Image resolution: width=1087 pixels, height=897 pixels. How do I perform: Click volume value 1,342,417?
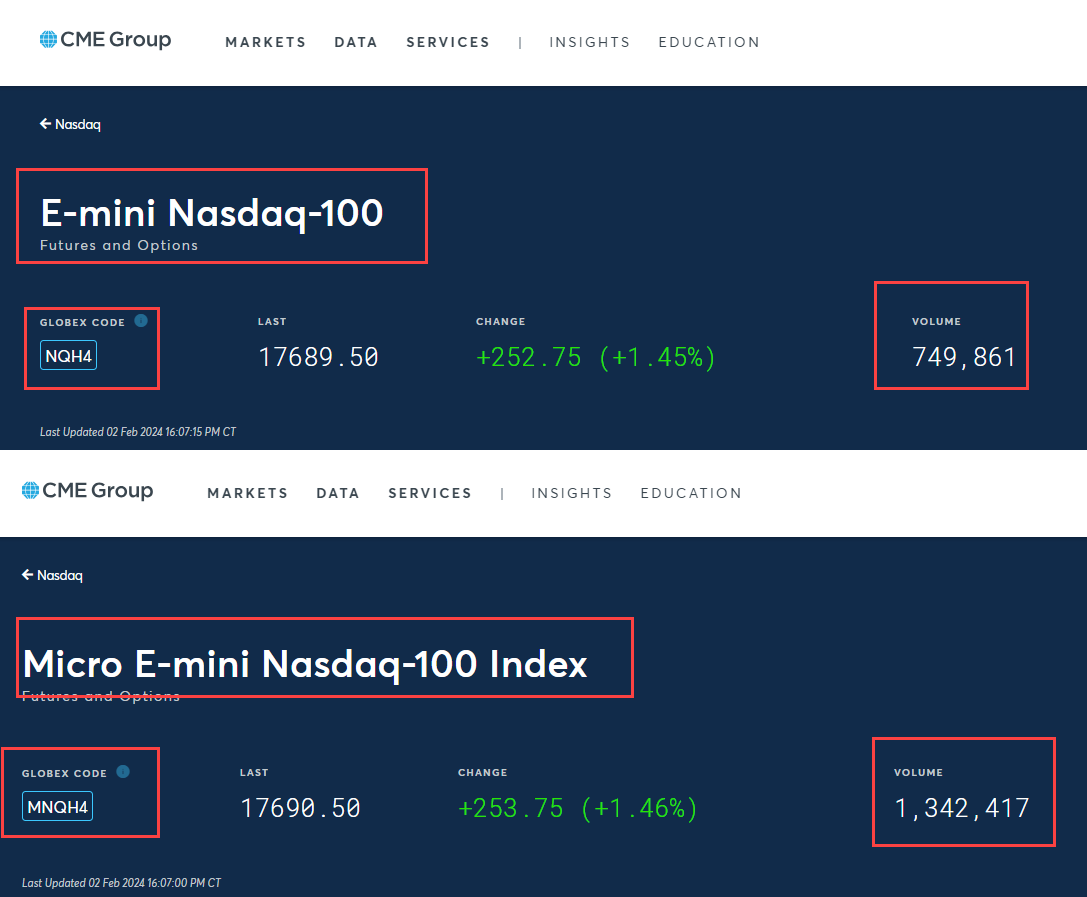point(962,808)
